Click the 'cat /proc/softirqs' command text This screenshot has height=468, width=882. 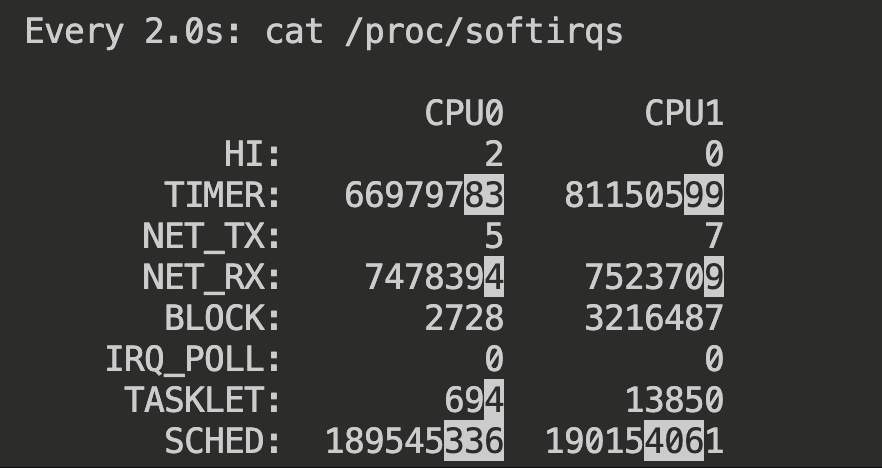click(x=444, y=31)
